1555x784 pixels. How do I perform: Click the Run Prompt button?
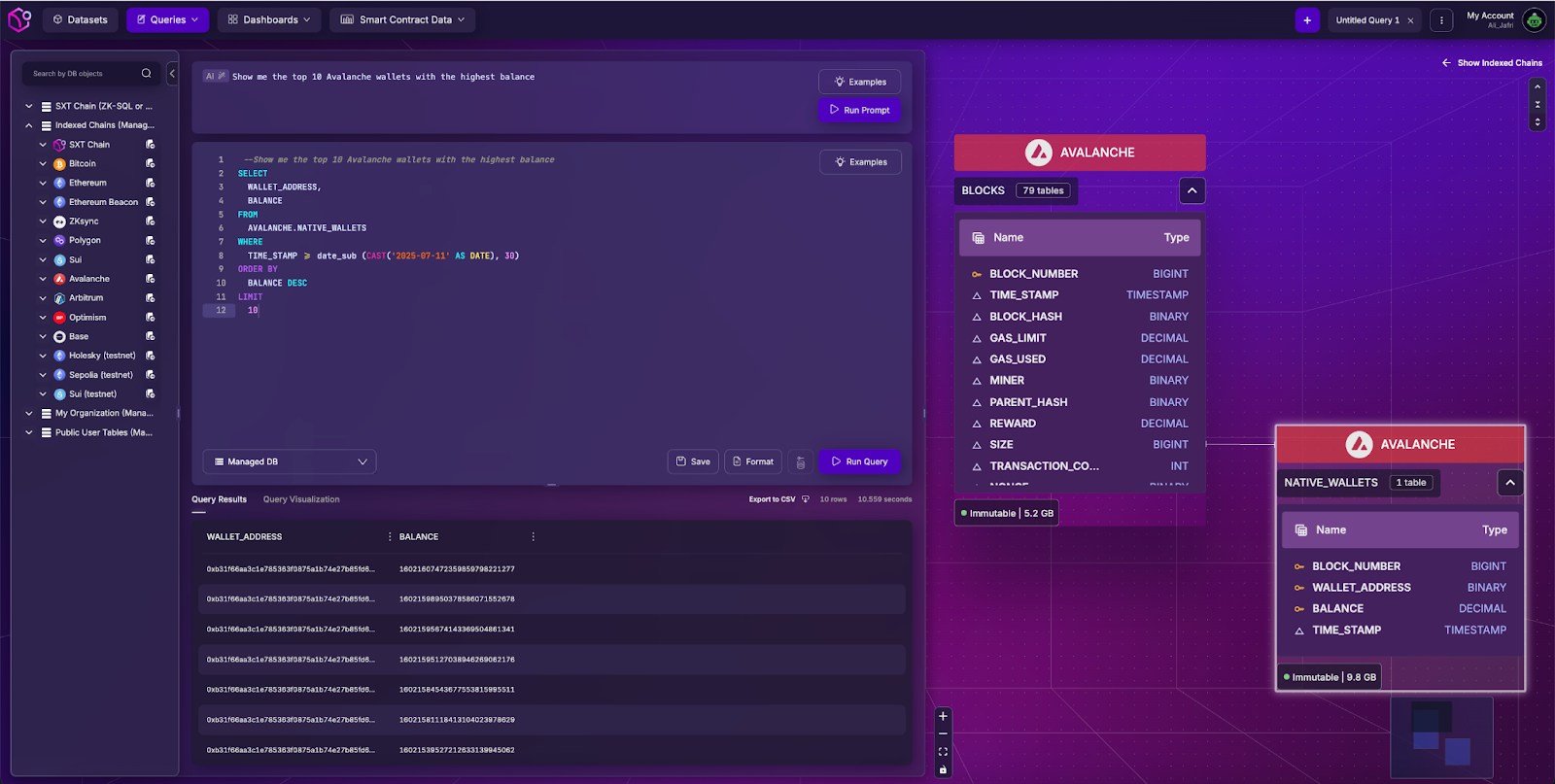coord(860,110)
